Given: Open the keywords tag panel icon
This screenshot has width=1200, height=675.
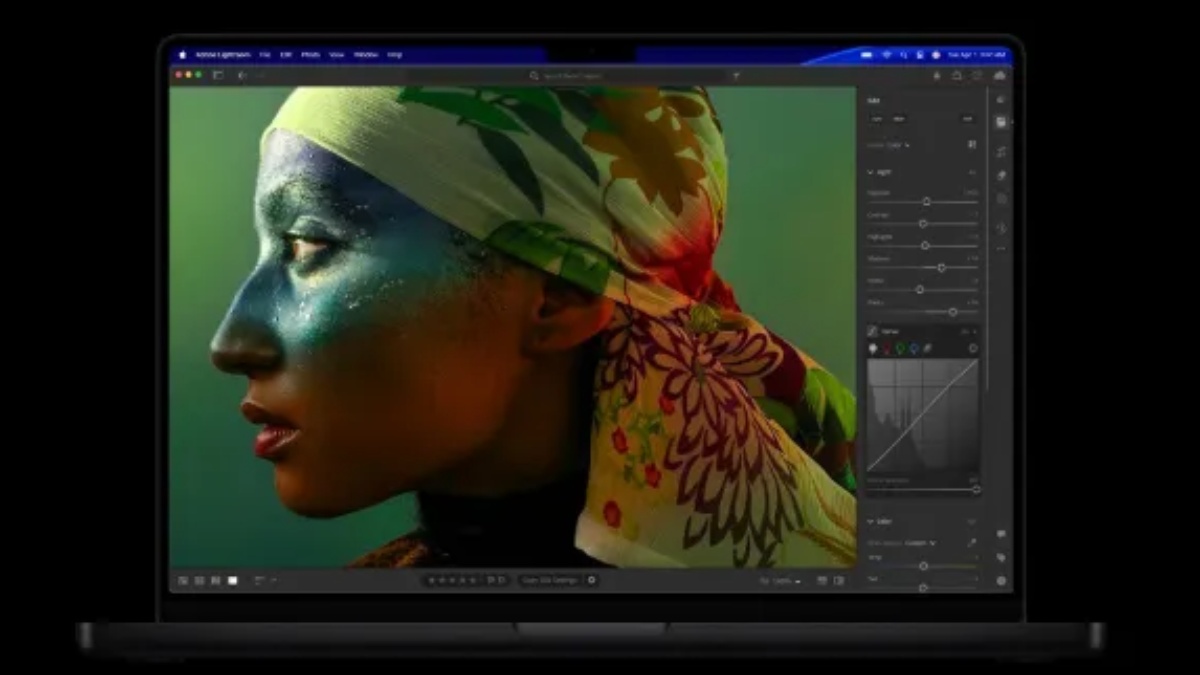Looking at the screenshot, I should (1001, 557).
